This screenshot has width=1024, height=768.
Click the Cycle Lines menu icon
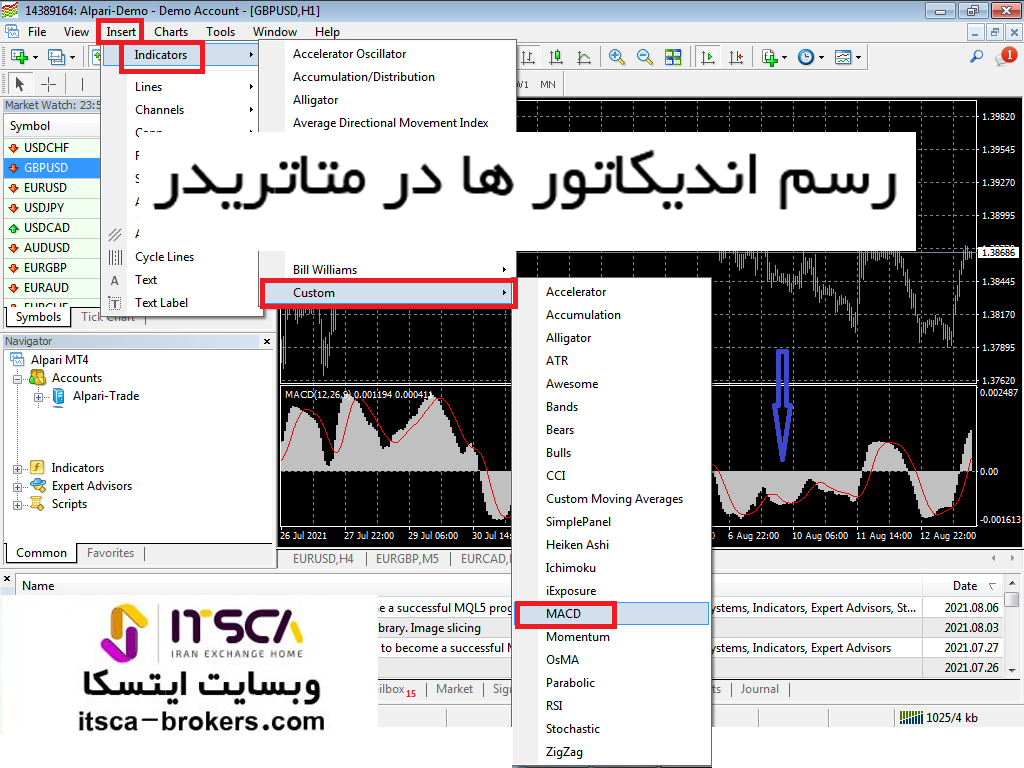[115, 257]
